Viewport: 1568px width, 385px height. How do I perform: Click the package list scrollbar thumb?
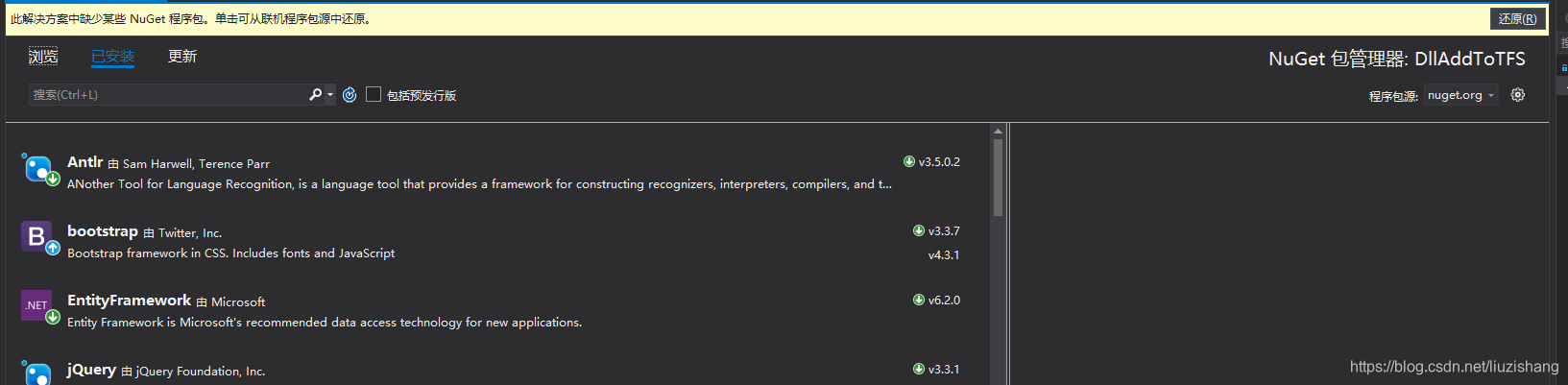coord(998,178)
